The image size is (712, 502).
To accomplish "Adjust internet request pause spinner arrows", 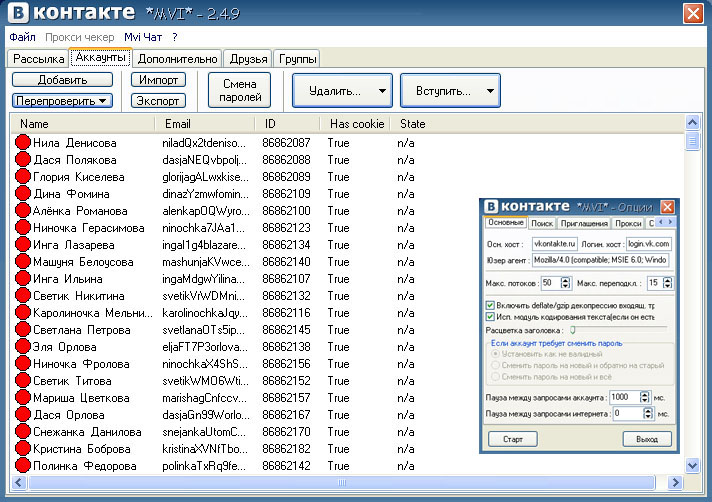I will coord(648,413).
